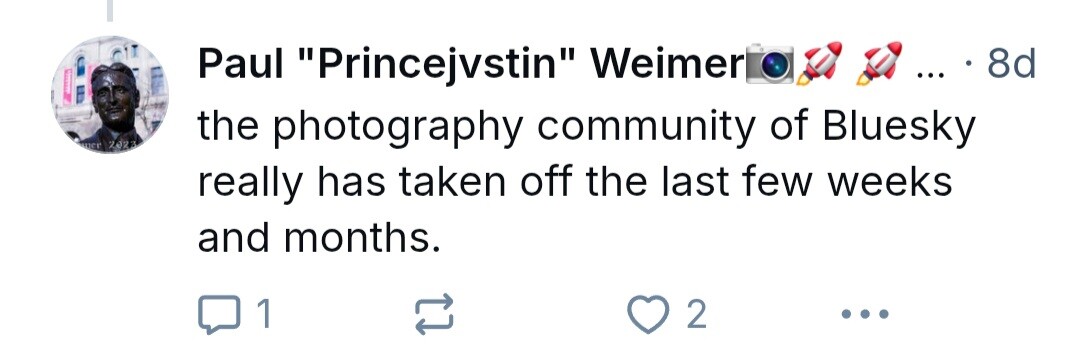The width and height of the screenshot is (1080, 364).
Task: Open the post's three-dot more options menu
Action: click(x=865, y=314)
